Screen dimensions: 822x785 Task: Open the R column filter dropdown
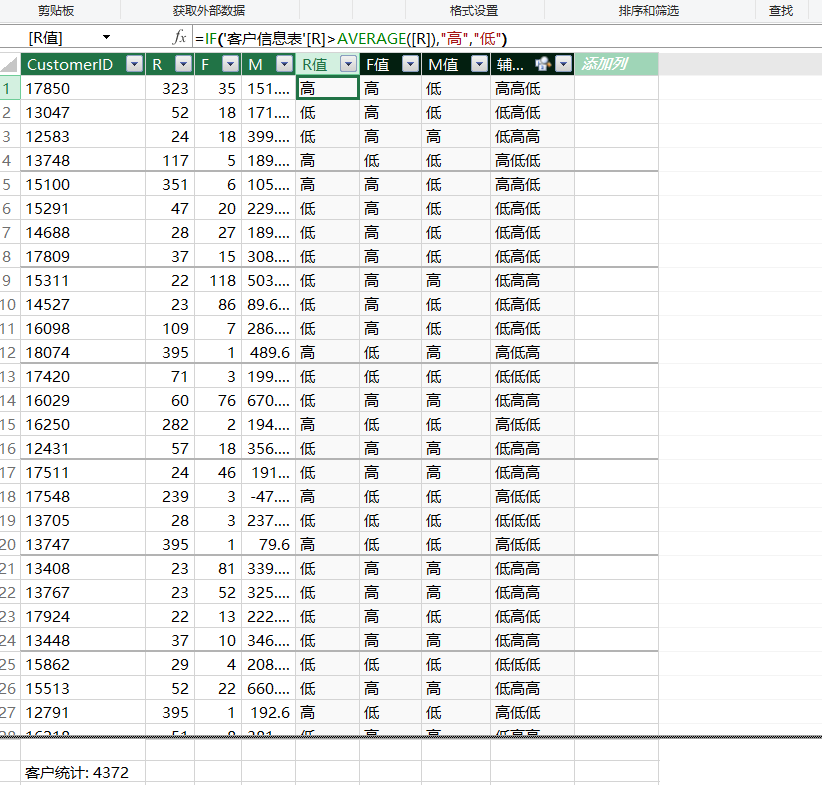183,64
